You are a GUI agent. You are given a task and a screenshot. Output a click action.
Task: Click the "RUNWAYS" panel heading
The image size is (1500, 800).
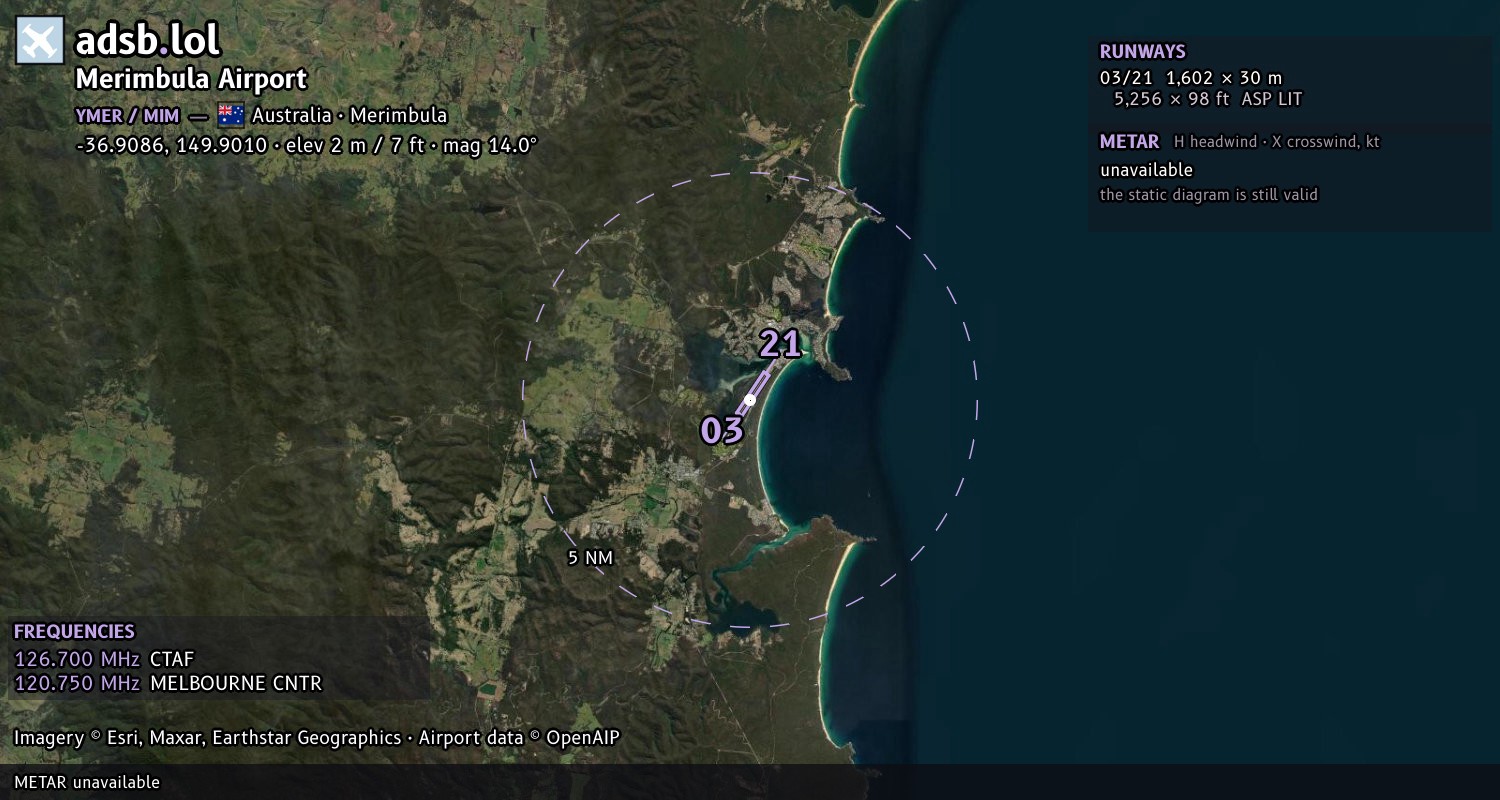1142,52
